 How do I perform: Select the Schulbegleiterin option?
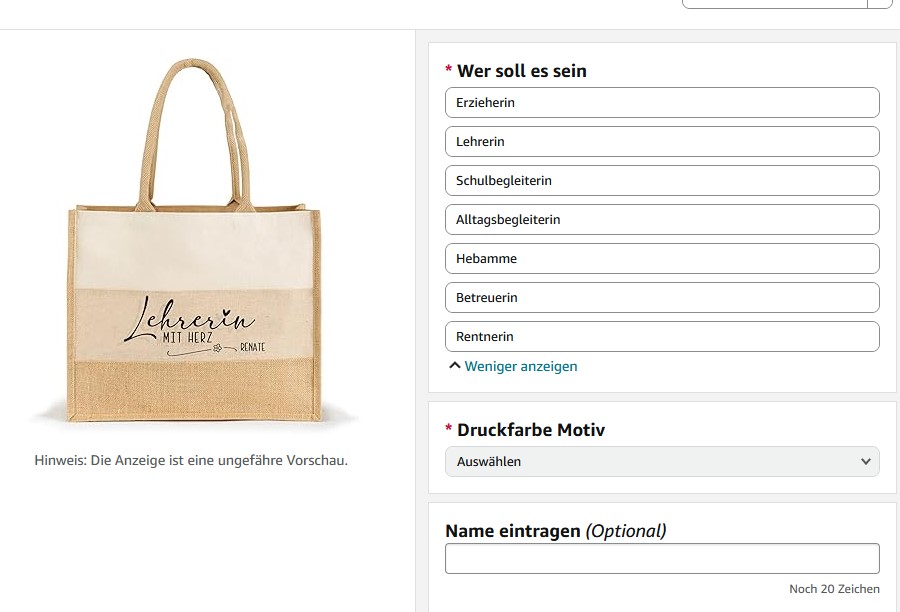pos(662,181)
